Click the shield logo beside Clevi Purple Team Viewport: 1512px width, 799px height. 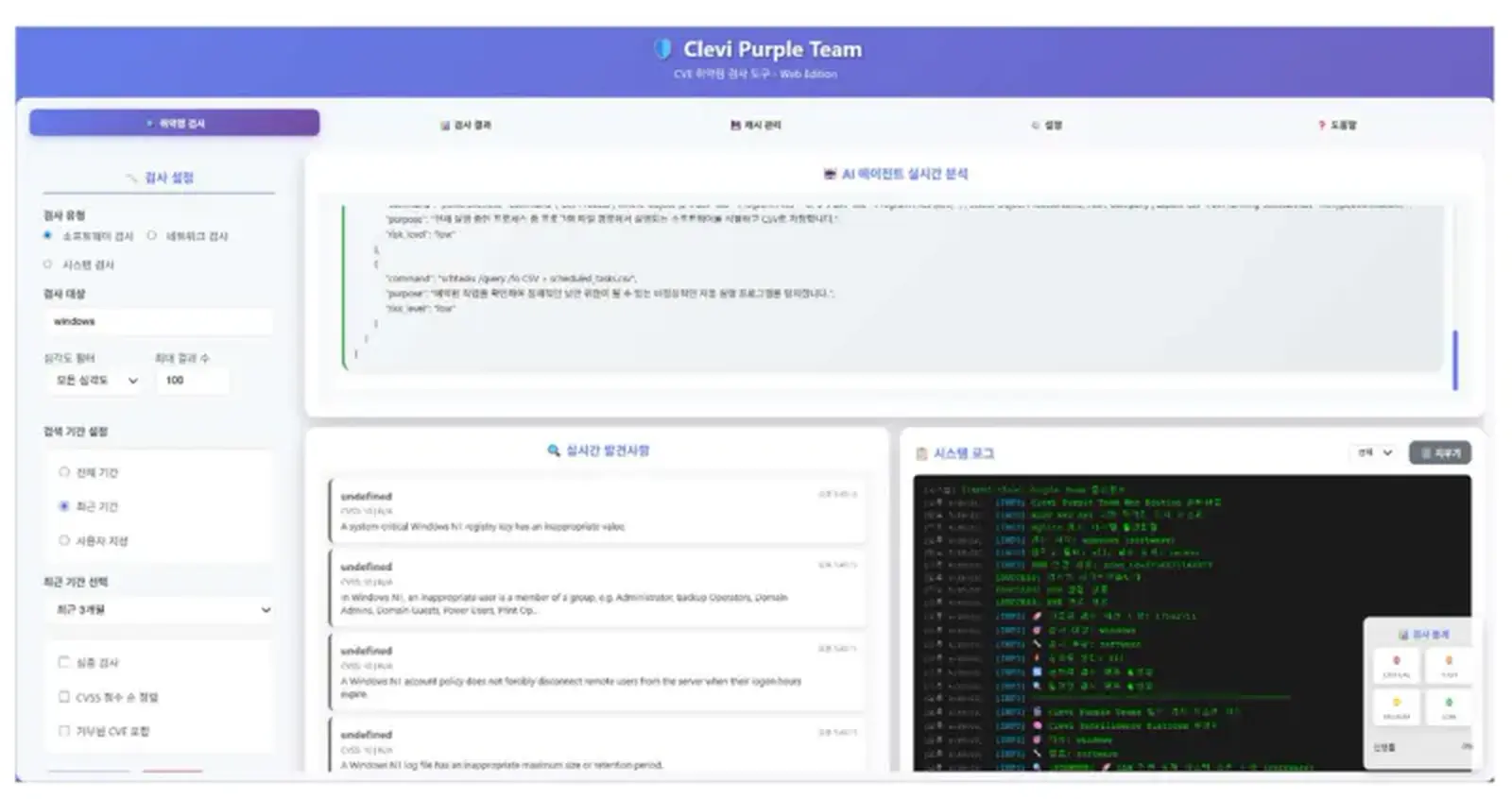point(662,49)
